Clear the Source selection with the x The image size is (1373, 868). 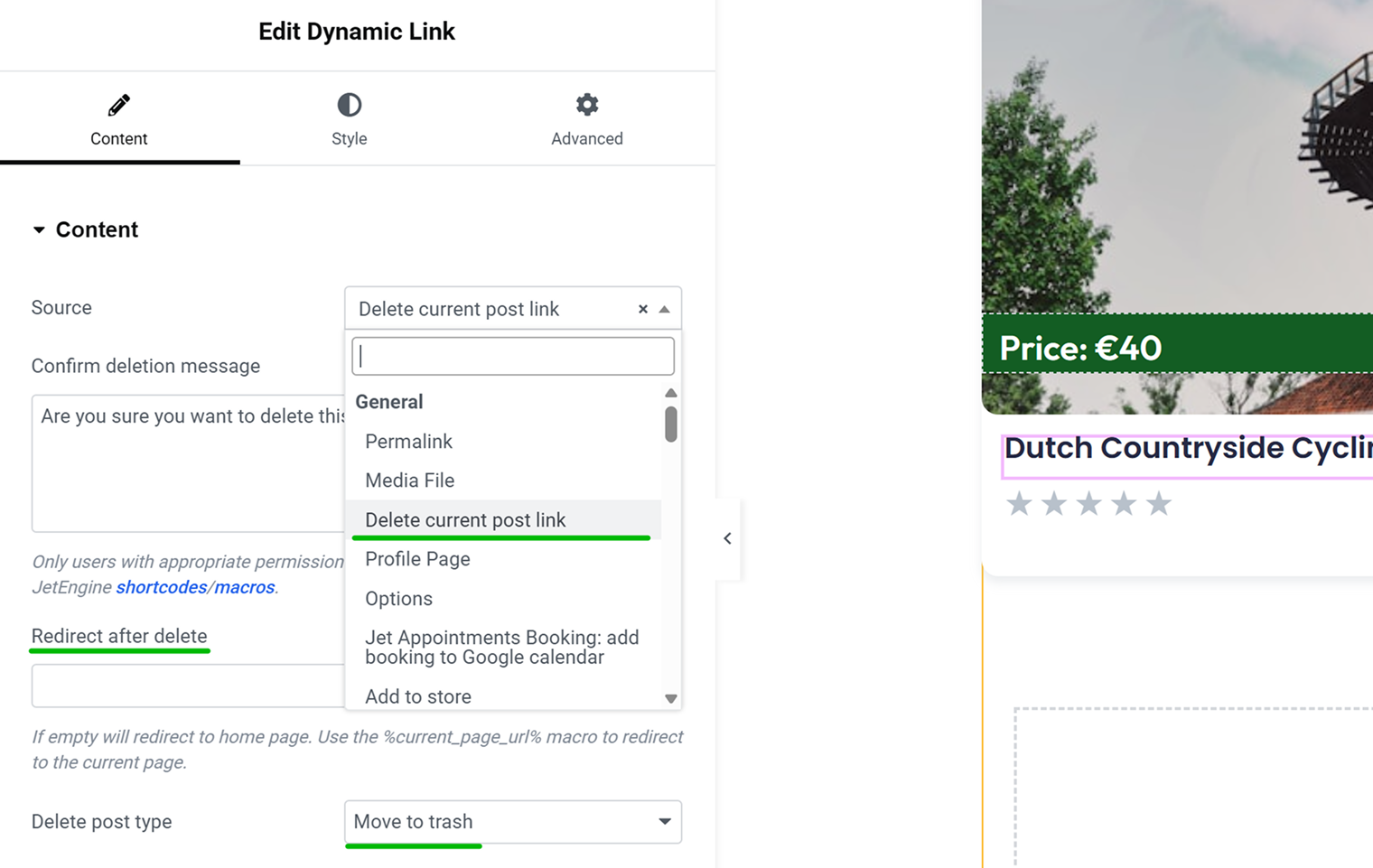pyautogui.click(x=642, y=309)
